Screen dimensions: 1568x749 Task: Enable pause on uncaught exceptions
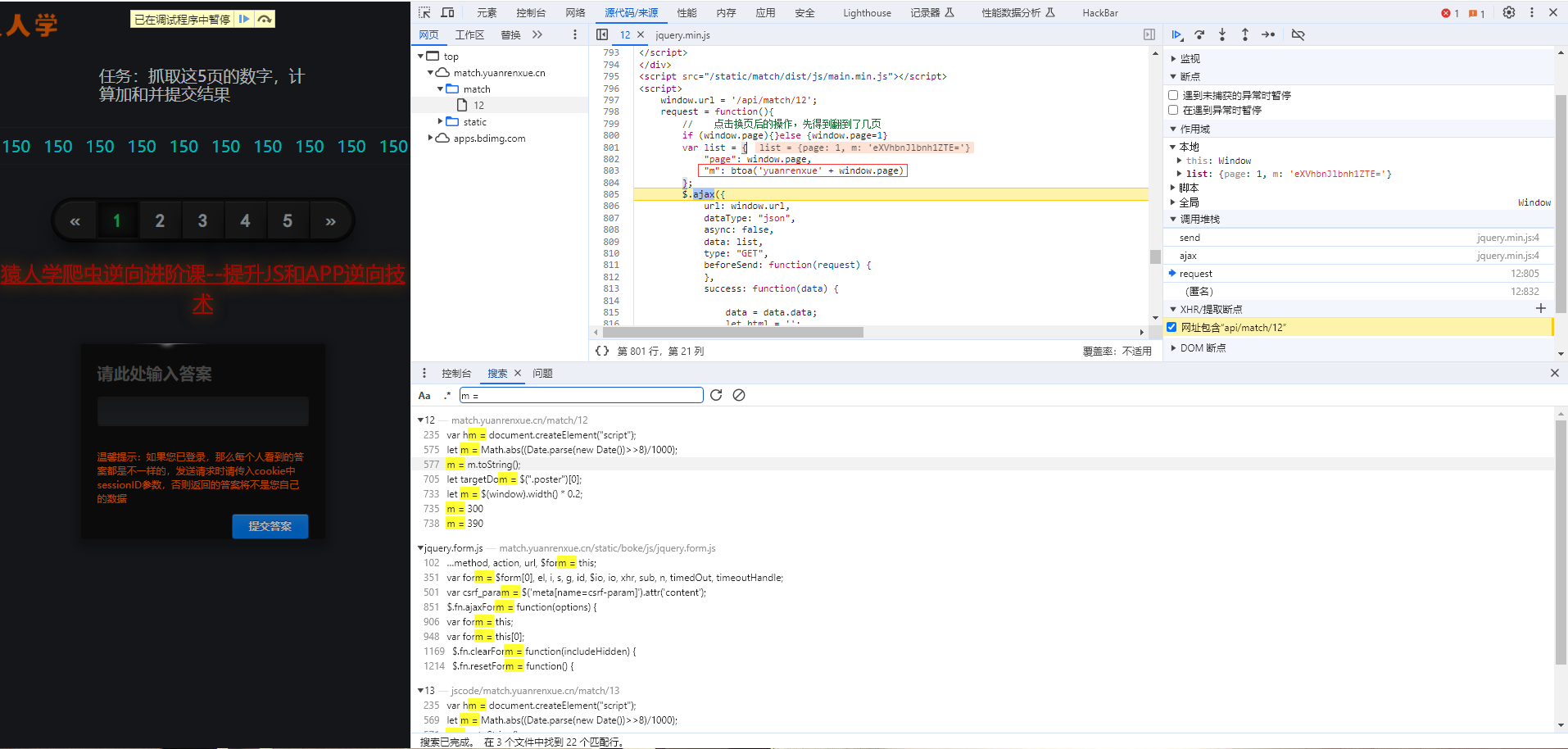point(1173,95)
